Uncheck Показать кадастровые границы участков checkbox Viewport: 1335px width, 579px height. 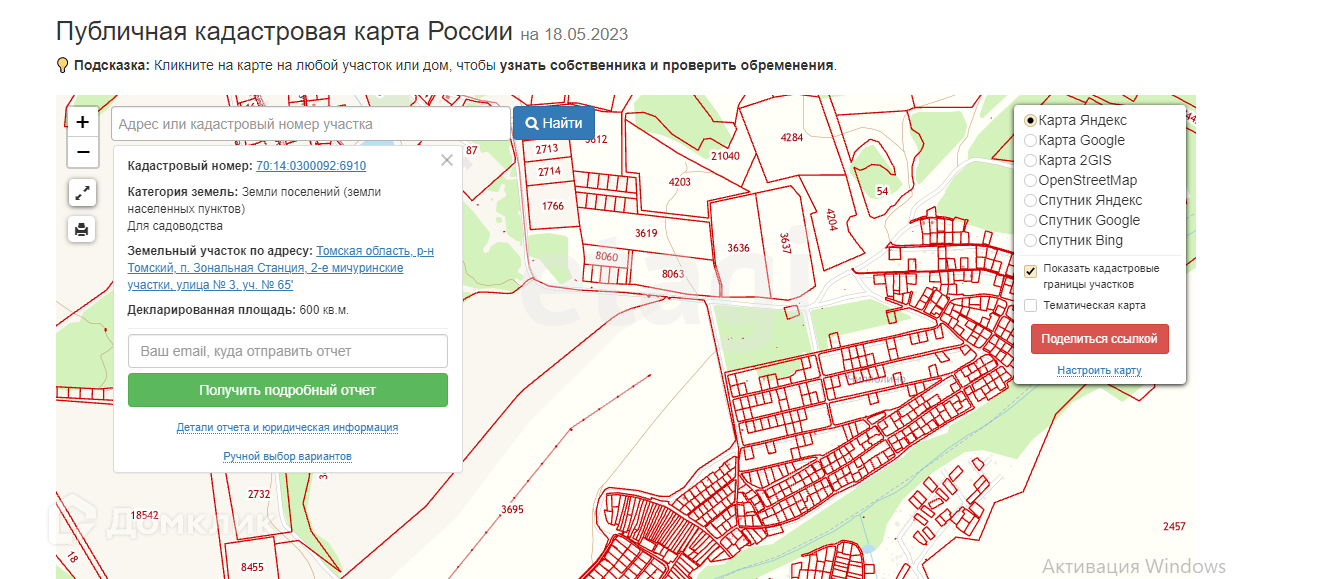click(1031, 271)
